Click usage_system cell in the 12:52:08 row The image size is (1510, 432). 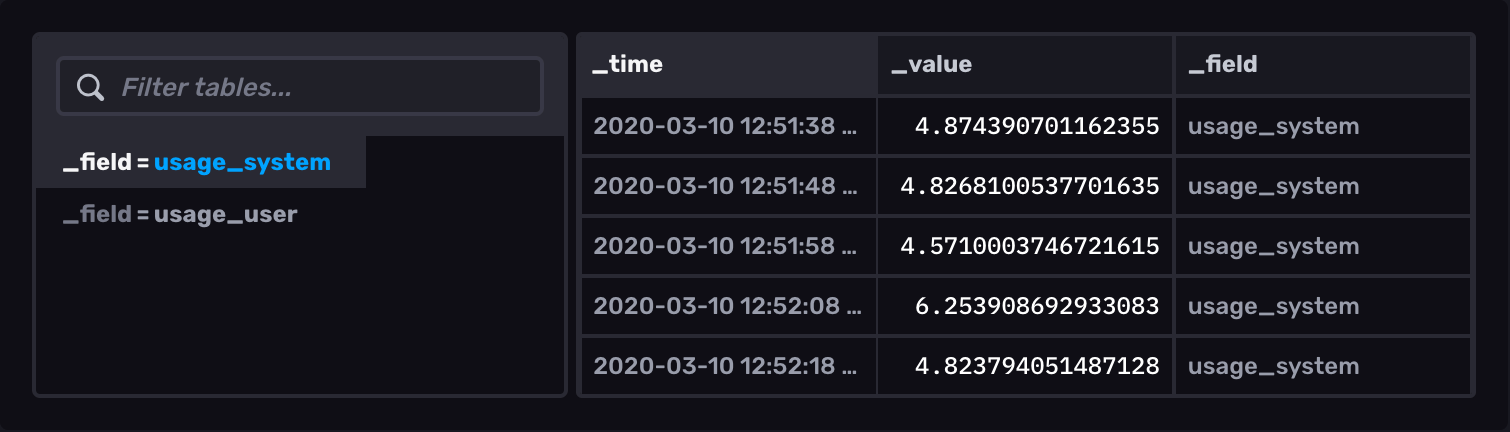click(x=1273, y=306)
